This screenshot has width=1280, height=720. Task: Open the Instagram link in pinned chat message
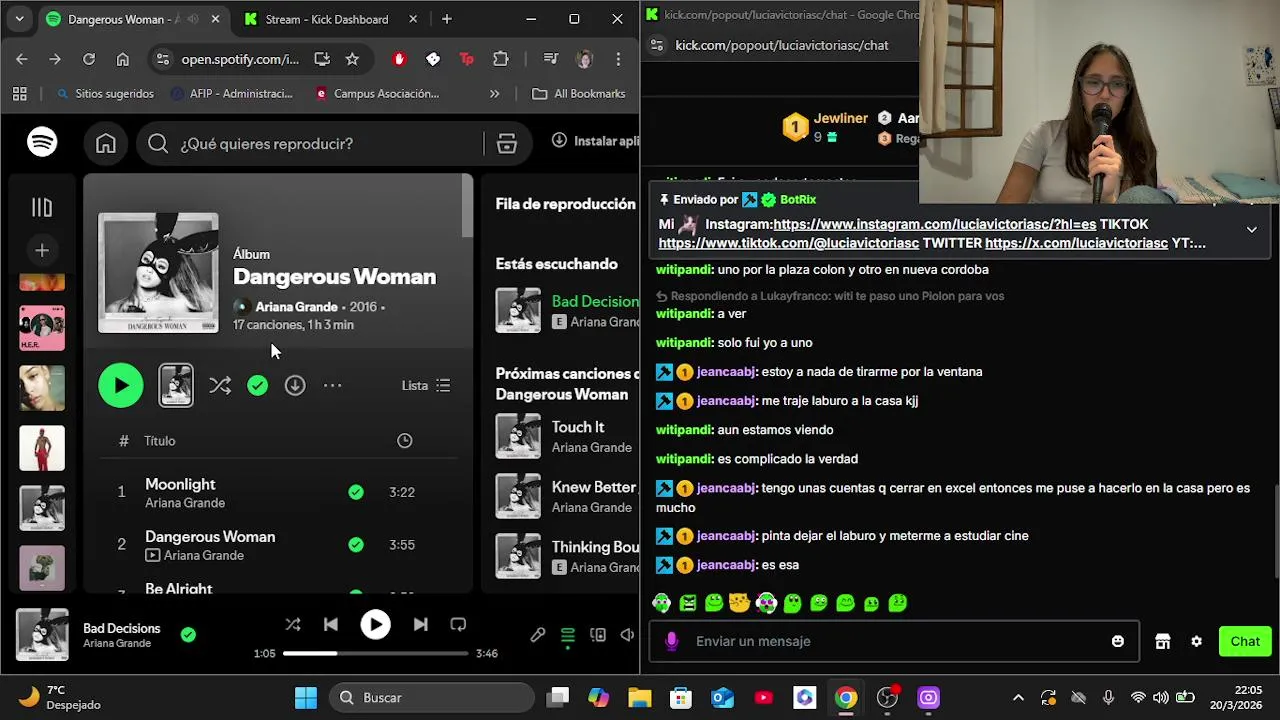pyautogui.click(x=934, y=224)
